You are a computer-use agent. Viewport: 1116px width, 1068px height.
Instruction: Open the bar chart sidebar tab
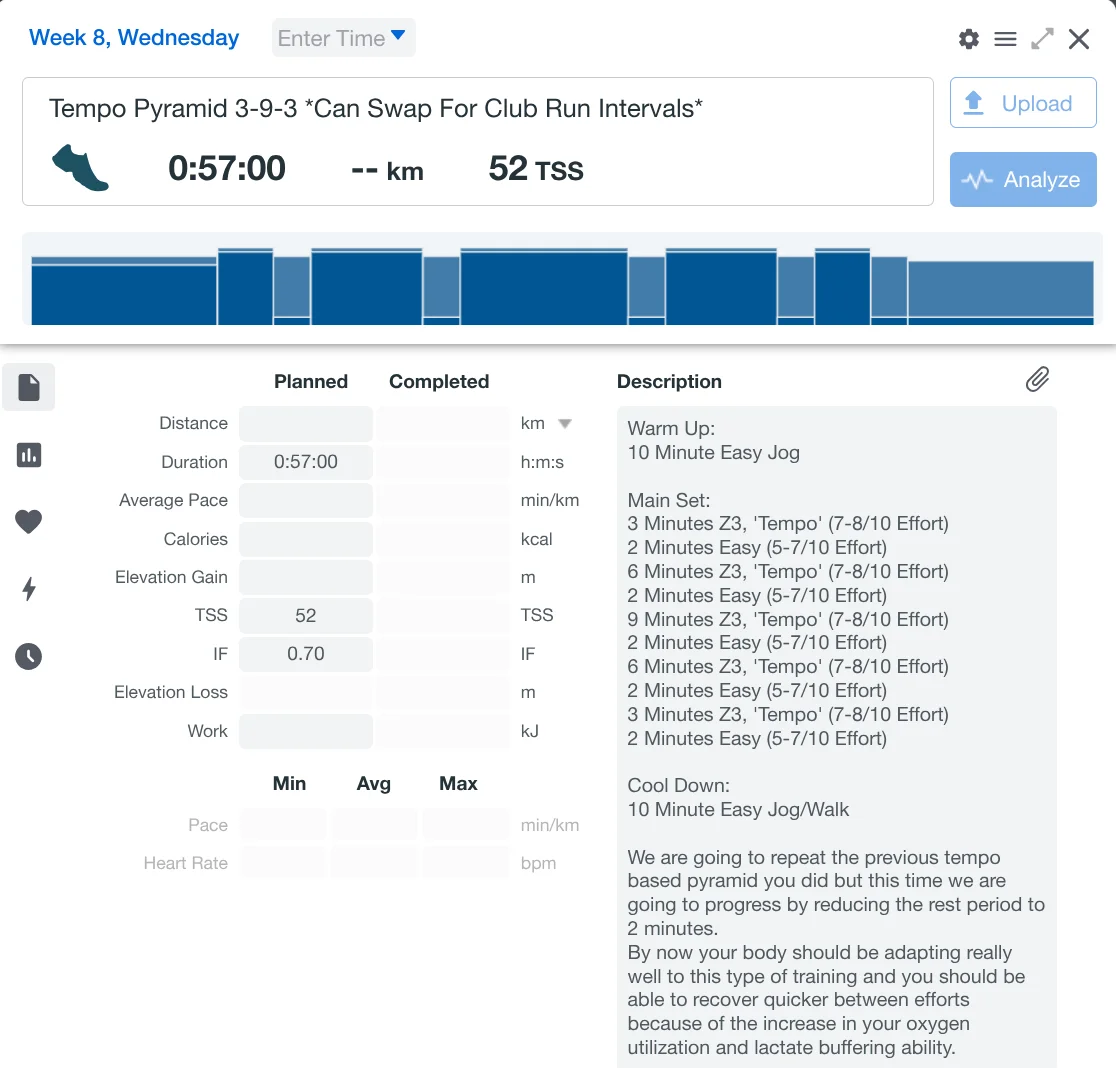[x=29, y=455]
